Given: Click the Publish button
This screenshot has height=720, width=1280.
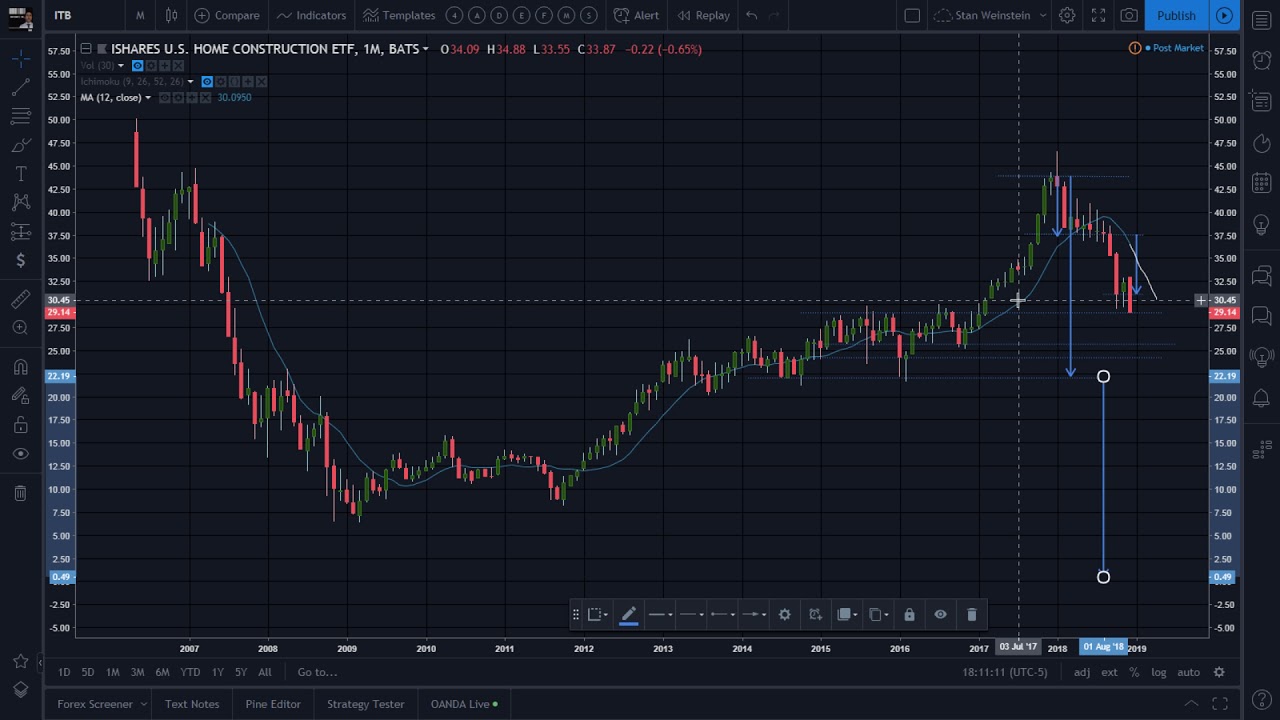Looking at the screenshot, I should [1176, 15].
